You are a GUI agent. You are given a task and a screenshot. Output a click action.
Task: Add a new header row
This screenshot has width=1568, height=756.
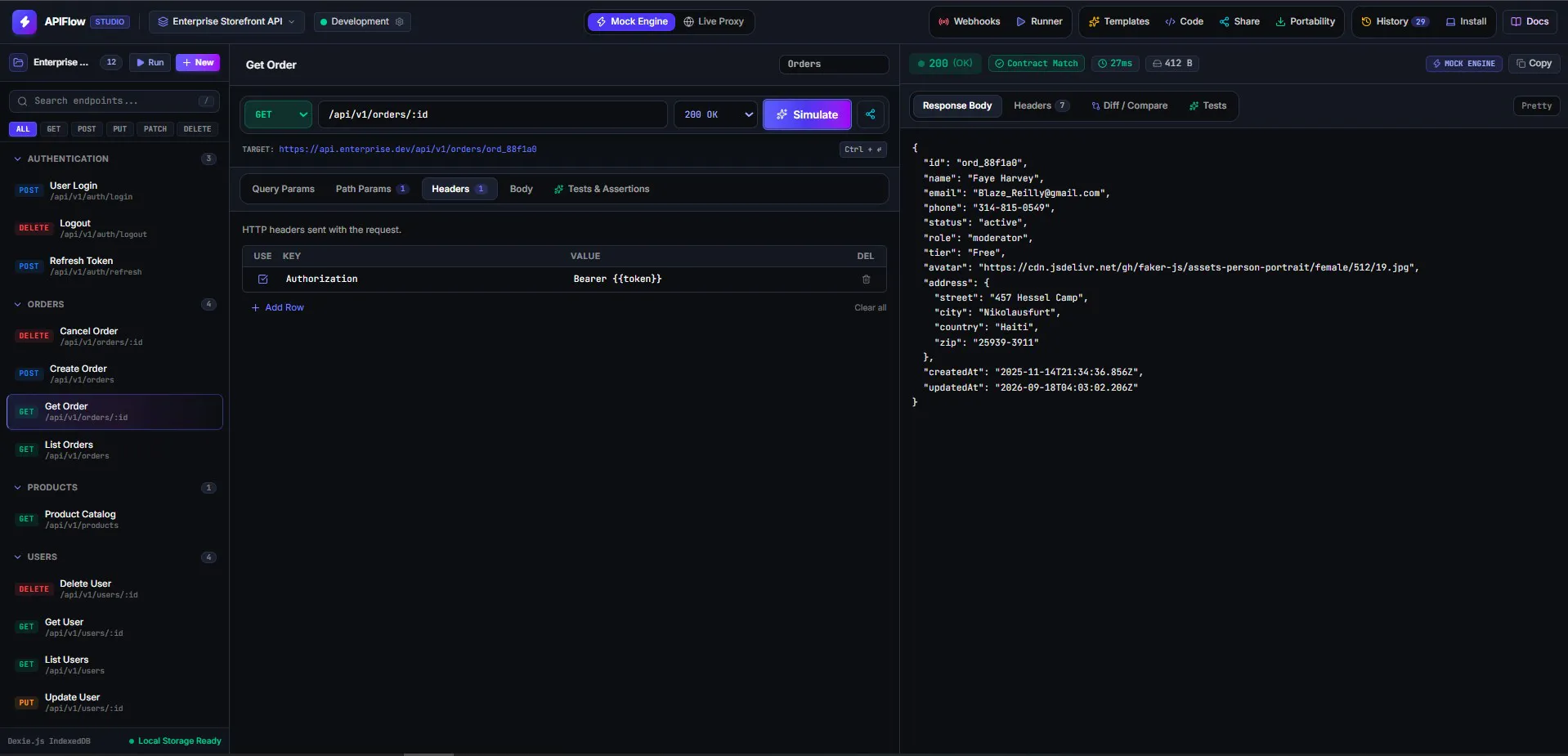(x=278, y=308)
